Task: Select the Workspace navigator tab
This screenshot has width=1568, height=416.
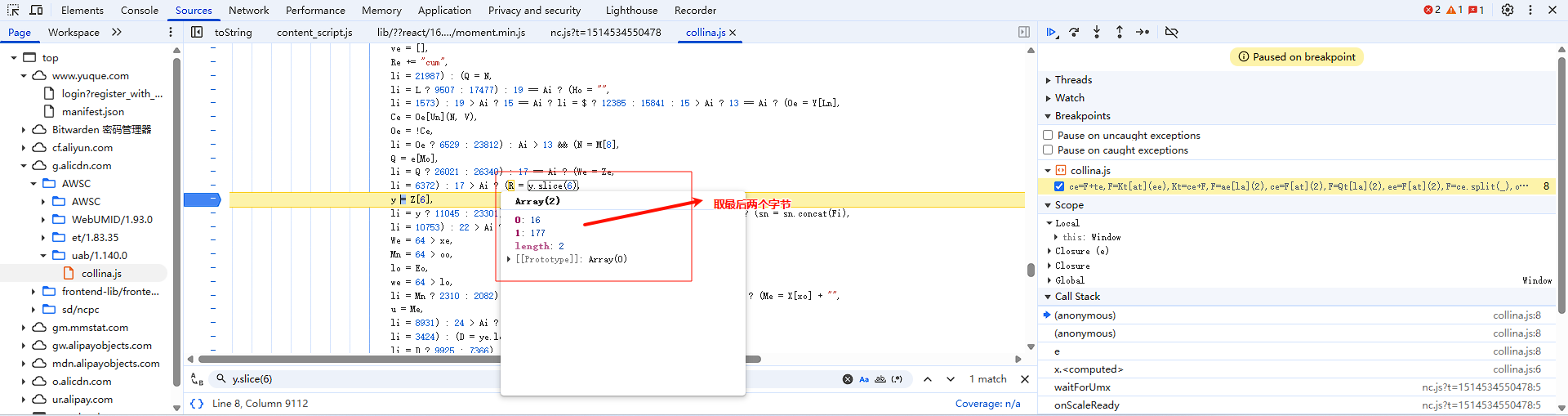Action: point(73,33)
